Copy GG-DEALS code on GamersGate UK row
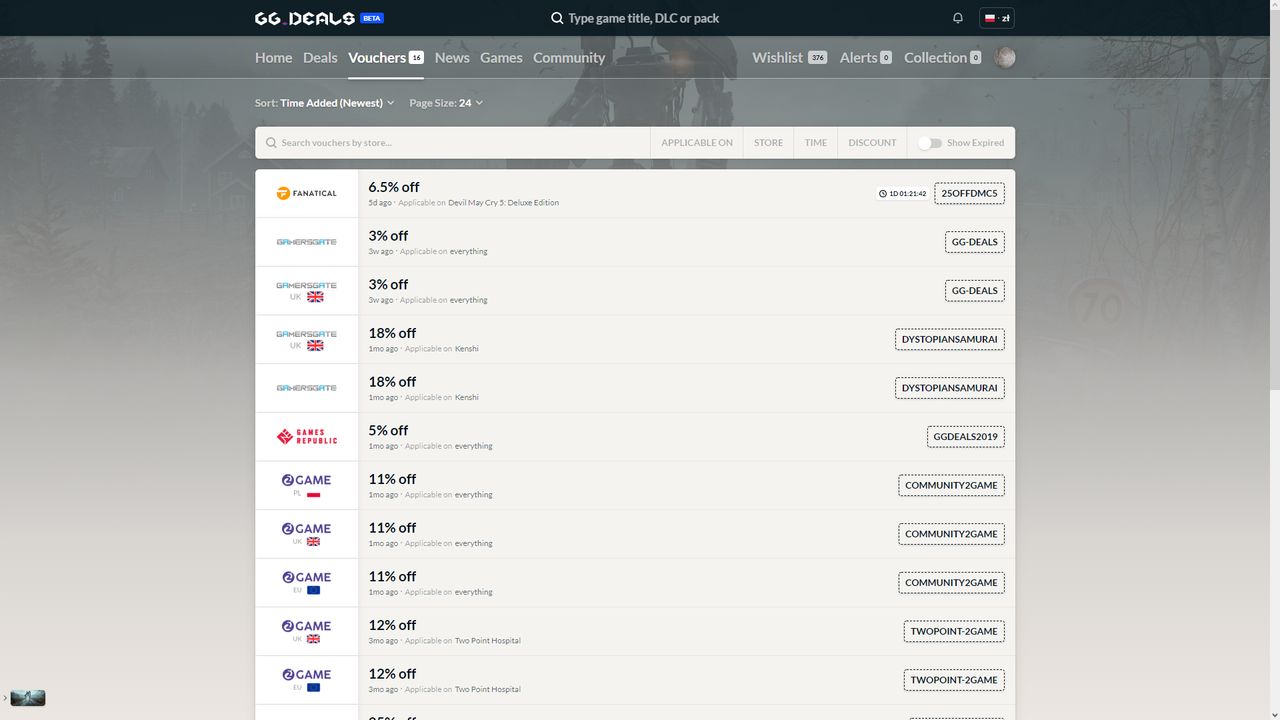This screenshot has height=720, width=1280. pyautogui.click(x=975, y=290)
